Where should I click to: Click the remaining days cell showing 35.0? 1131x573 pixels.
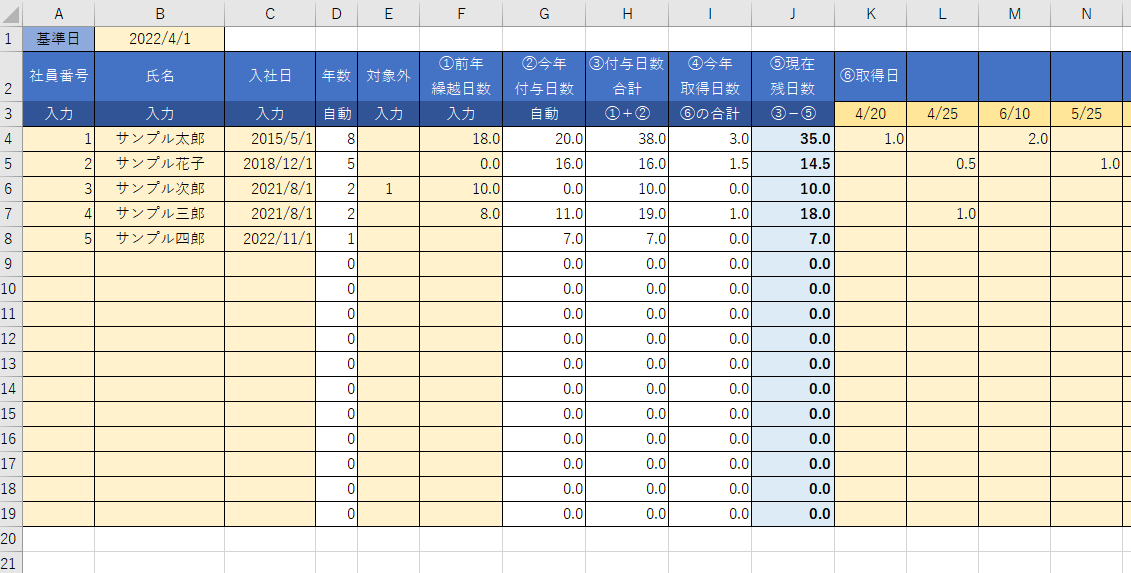pos(792,139)
